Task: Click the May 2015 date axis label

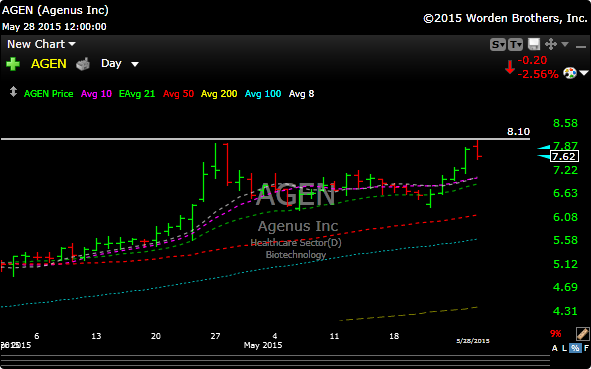Action: (263, 345)
